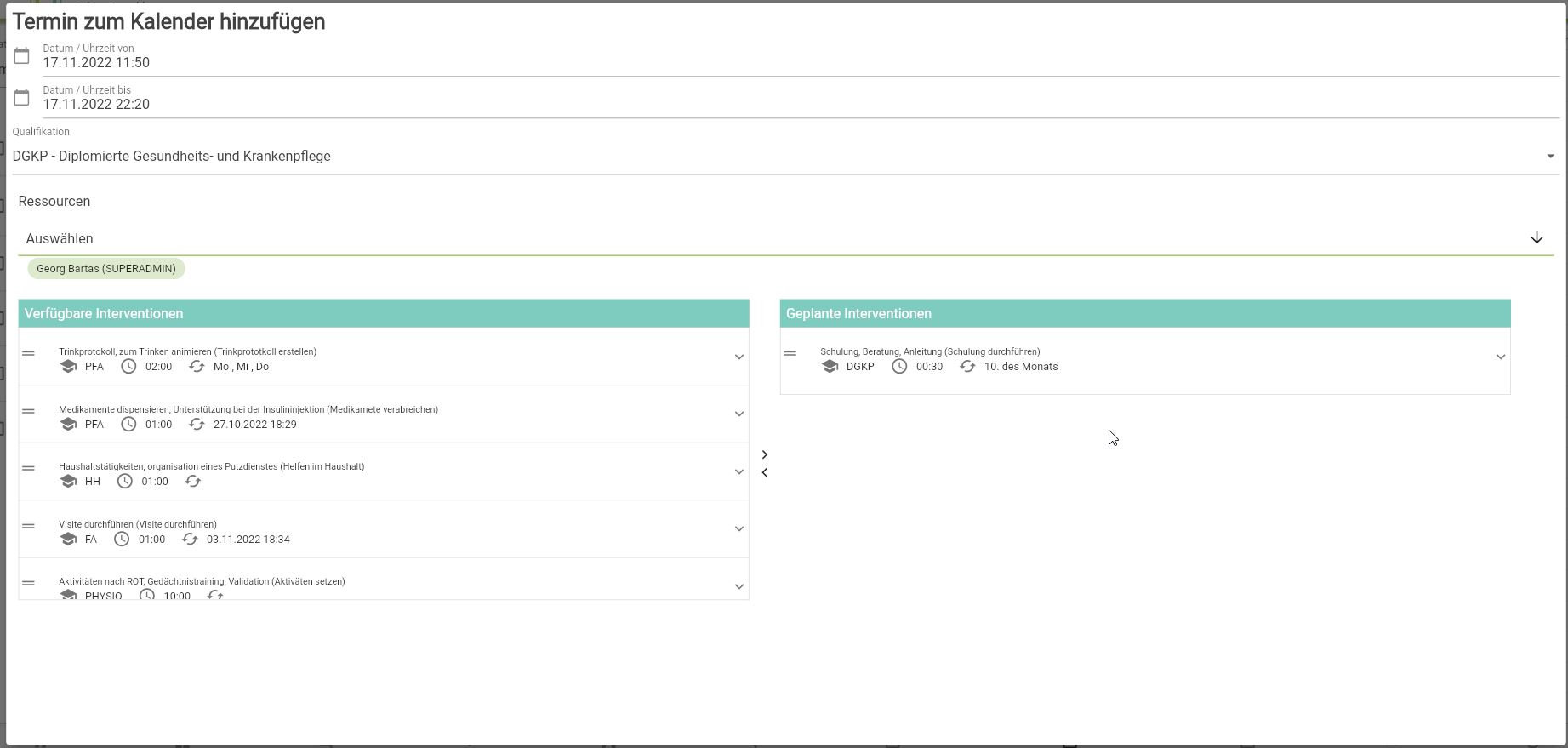Click clock icon on Visite durchführen row
The image size is (1568, 748).
pyautogui.click(x=122, y=540)
